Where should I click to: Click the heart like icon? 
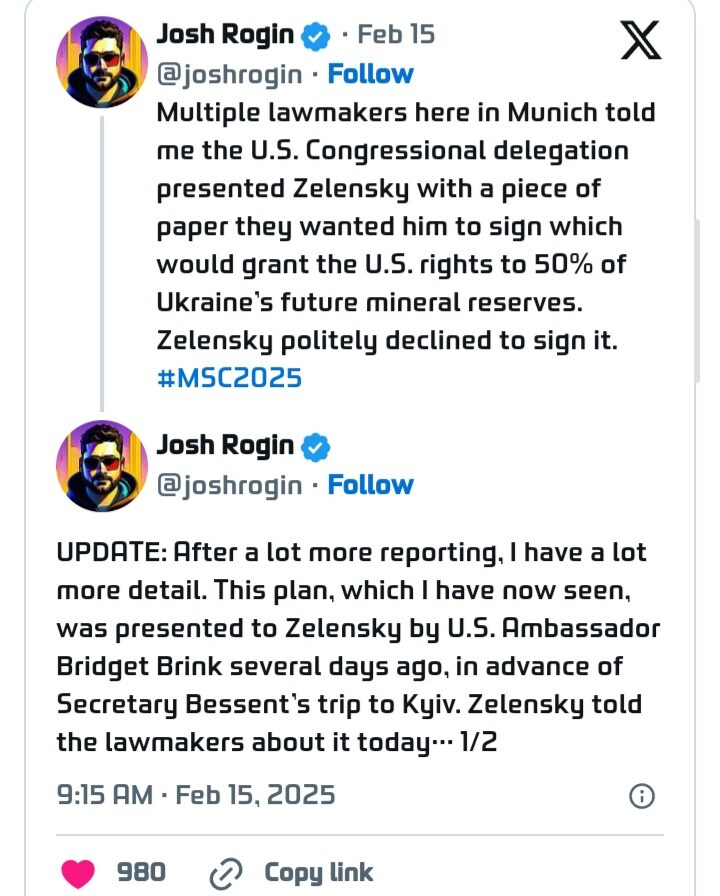pyautogui.click(x=78, y=871)
